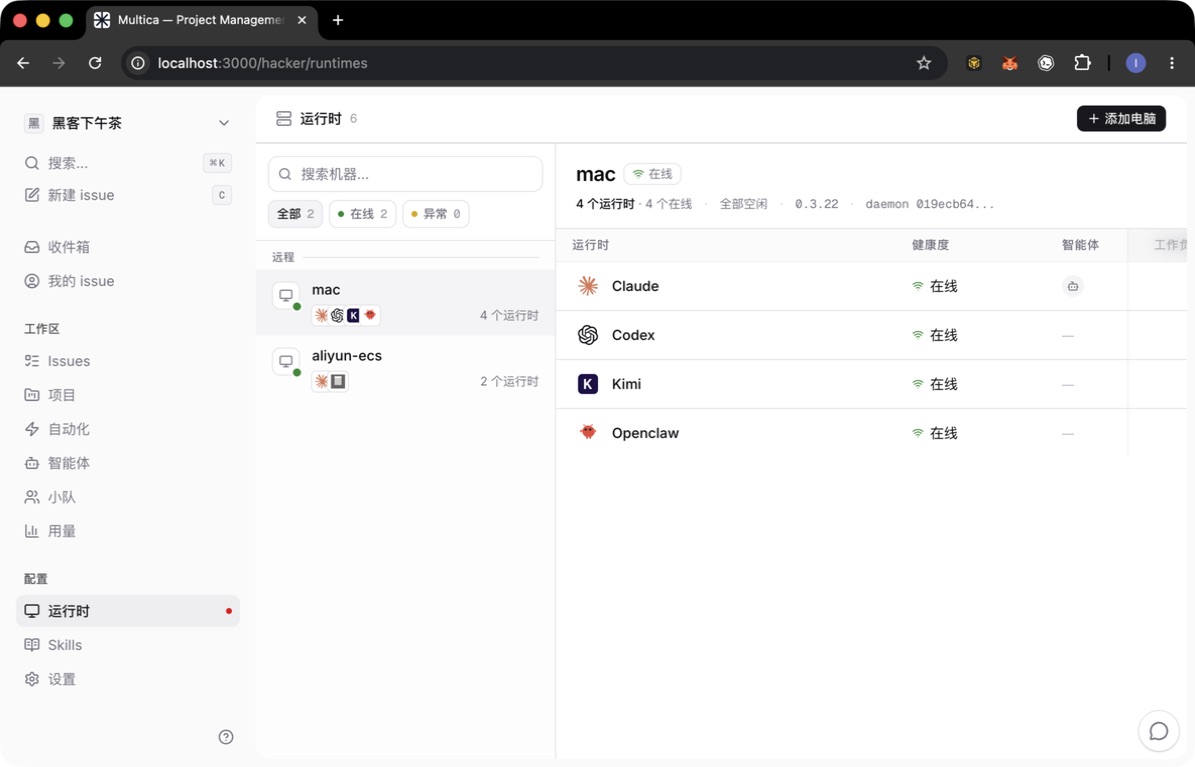Open 我的 issue in the sidebar
1195x767 pixels.
click(x=128, y=281)
